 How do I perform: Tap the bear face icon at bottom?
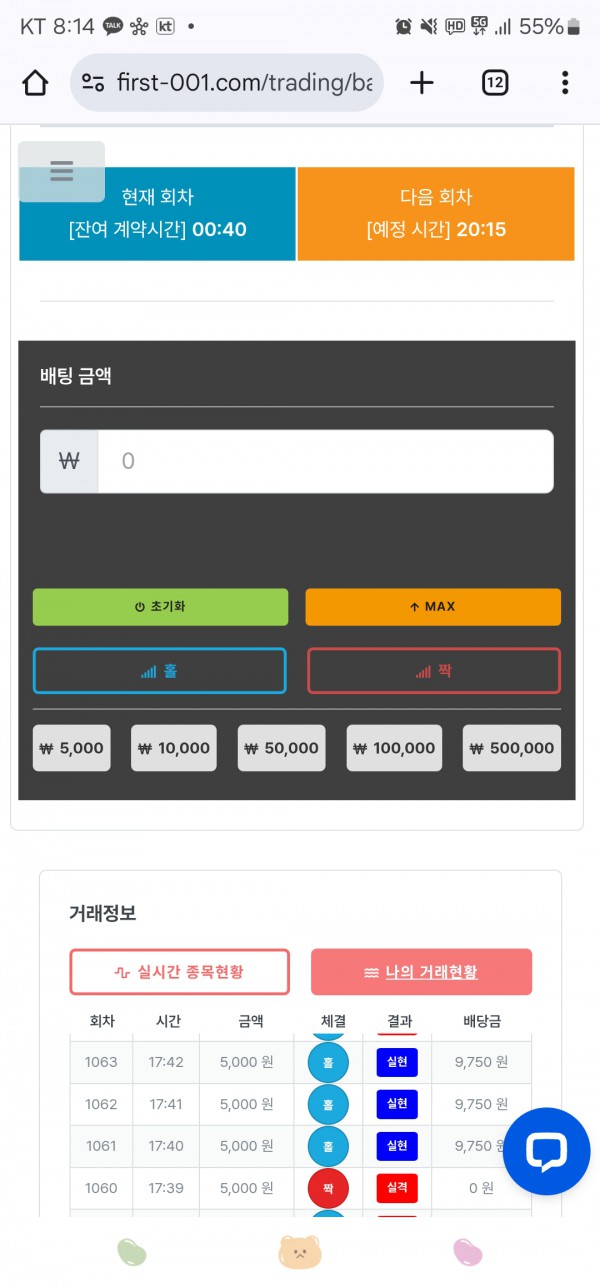[299, 1251]
